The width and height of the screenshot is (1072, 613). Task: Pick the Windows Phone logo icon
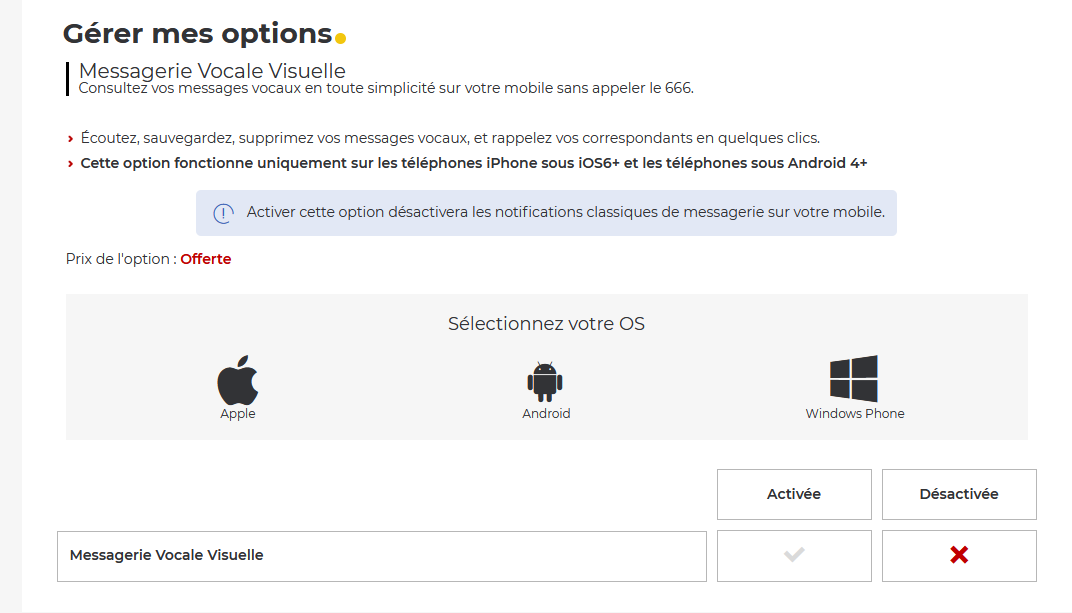click(854, 379)
